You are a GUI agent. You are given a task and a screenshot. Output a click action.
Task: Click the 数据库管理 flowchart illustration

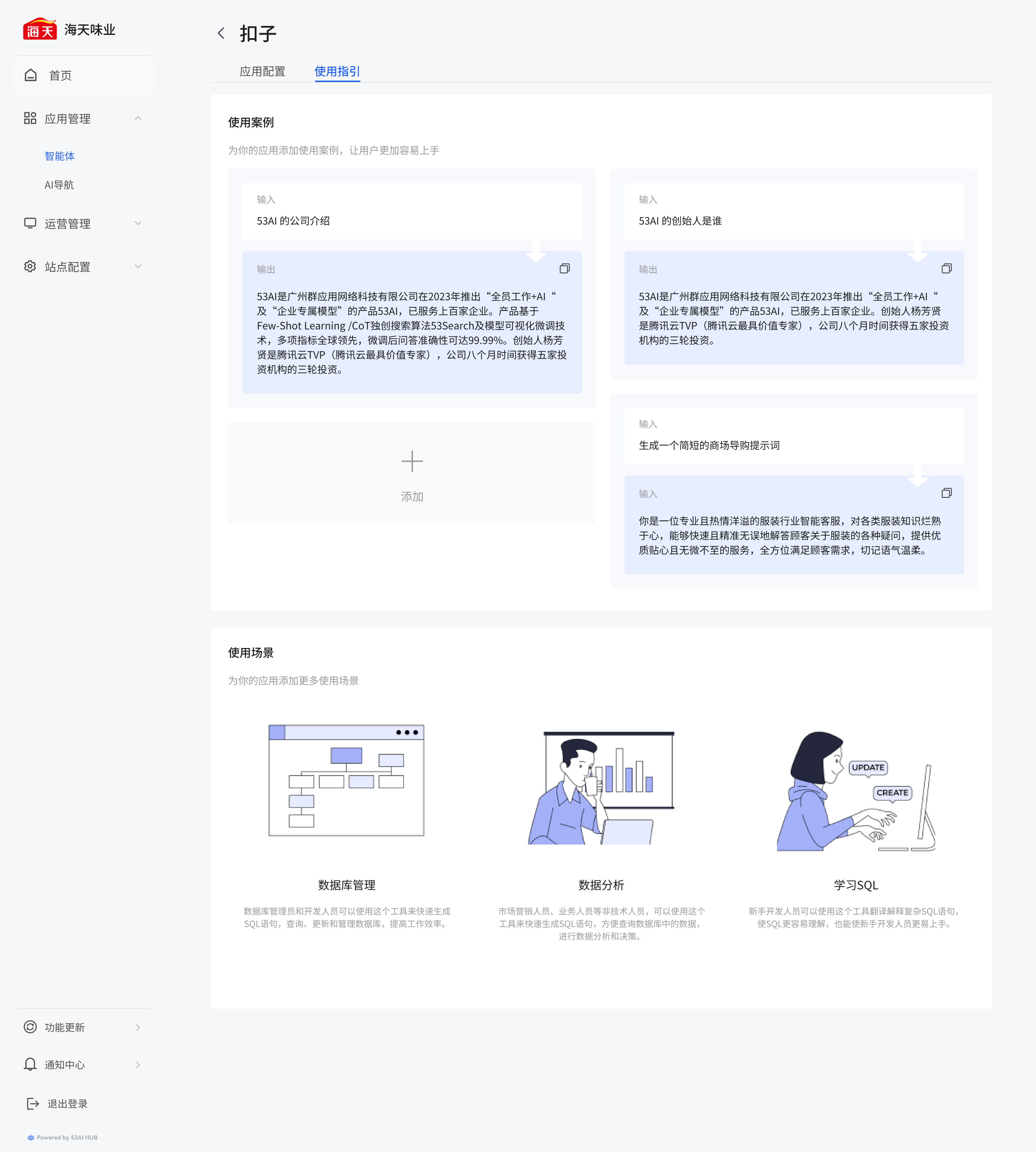(346, 780)
